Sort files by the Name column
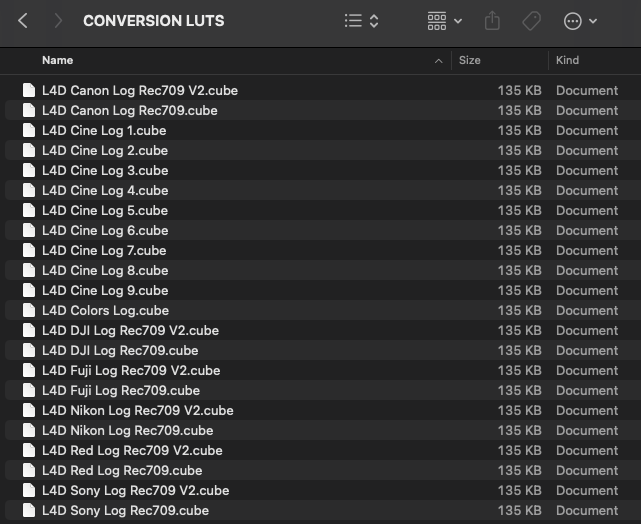641x524 pixels. coord(58,60)
